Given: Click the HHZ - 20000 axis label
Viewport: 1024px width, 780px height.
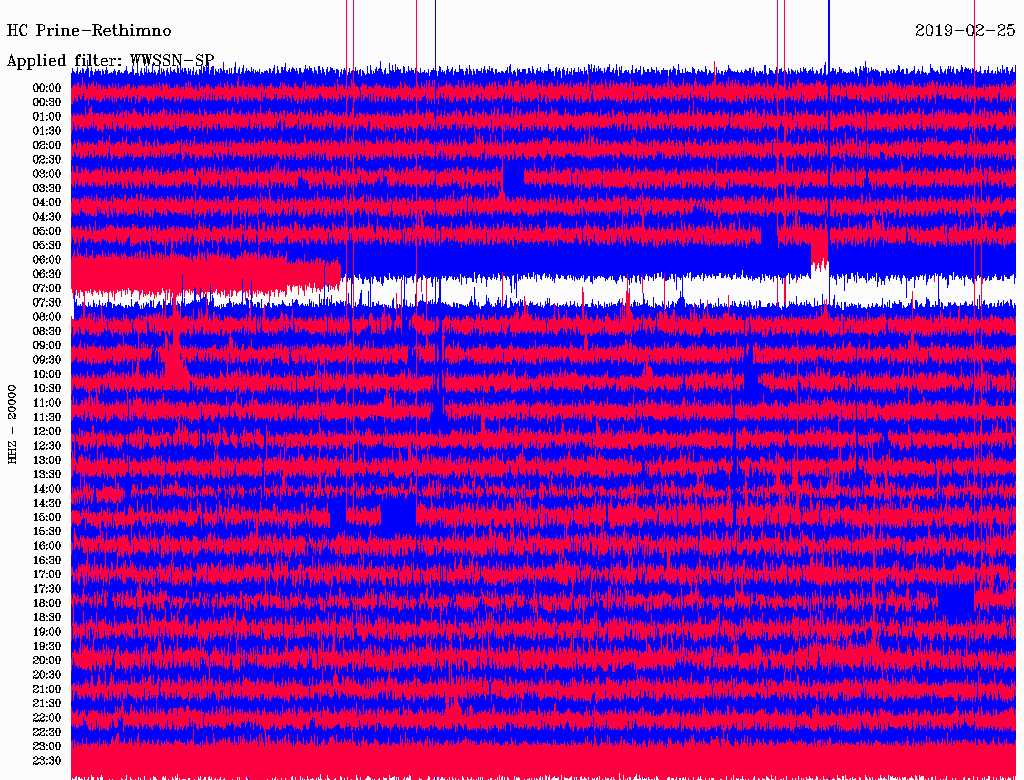Looking at the screenshot, I should coord(13,423).
